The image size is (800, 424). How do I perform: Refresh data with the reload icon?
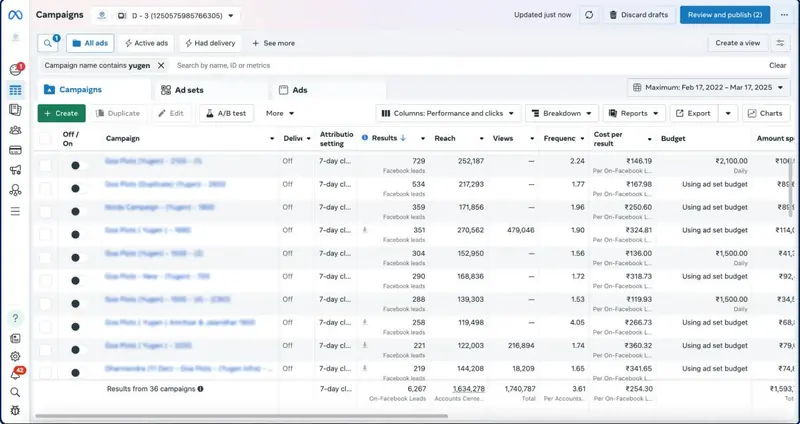[x=589, y=15]
